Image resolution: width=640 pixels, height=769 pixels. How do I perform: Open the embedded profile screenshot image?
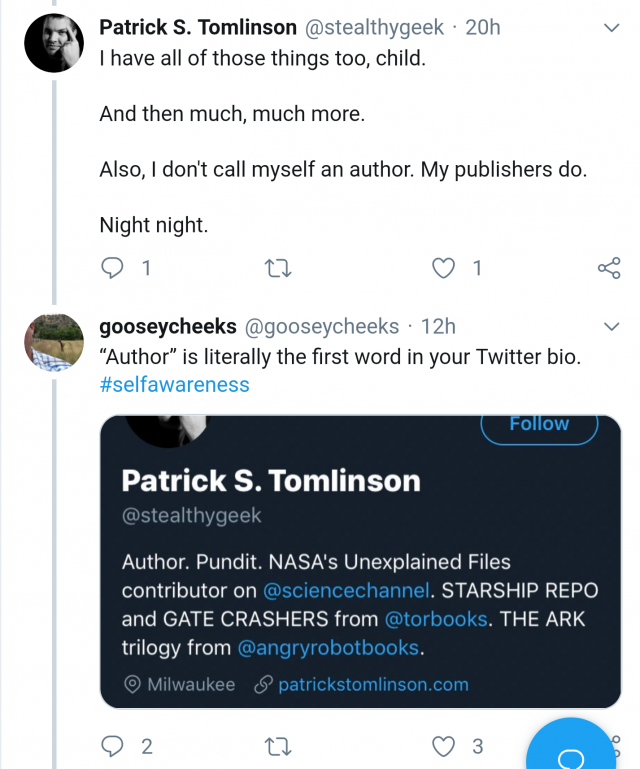[x=360, y=562]
